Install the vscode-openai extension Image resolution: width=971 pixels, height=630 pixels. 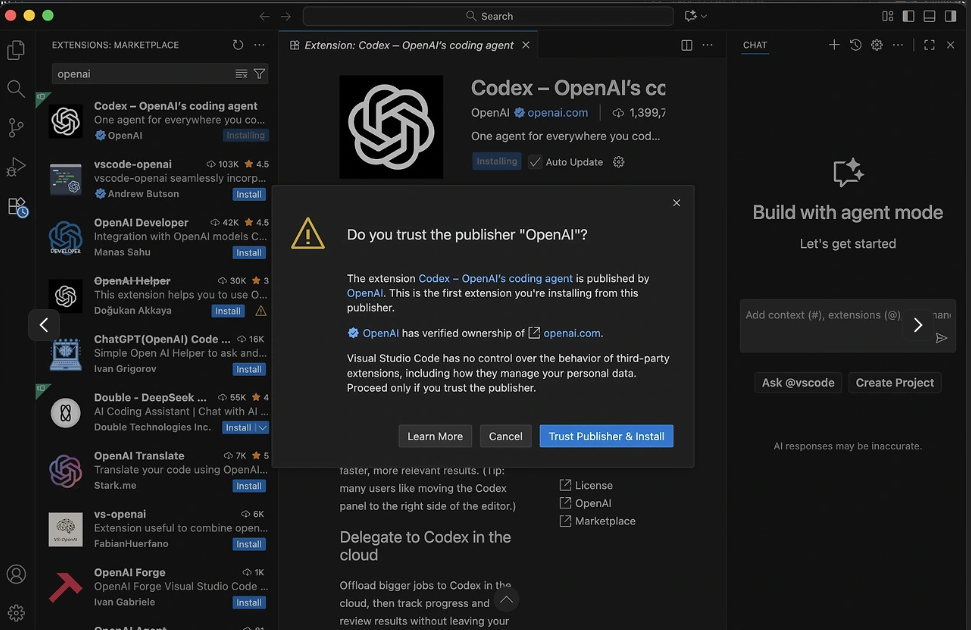click(x=249, y=195)
